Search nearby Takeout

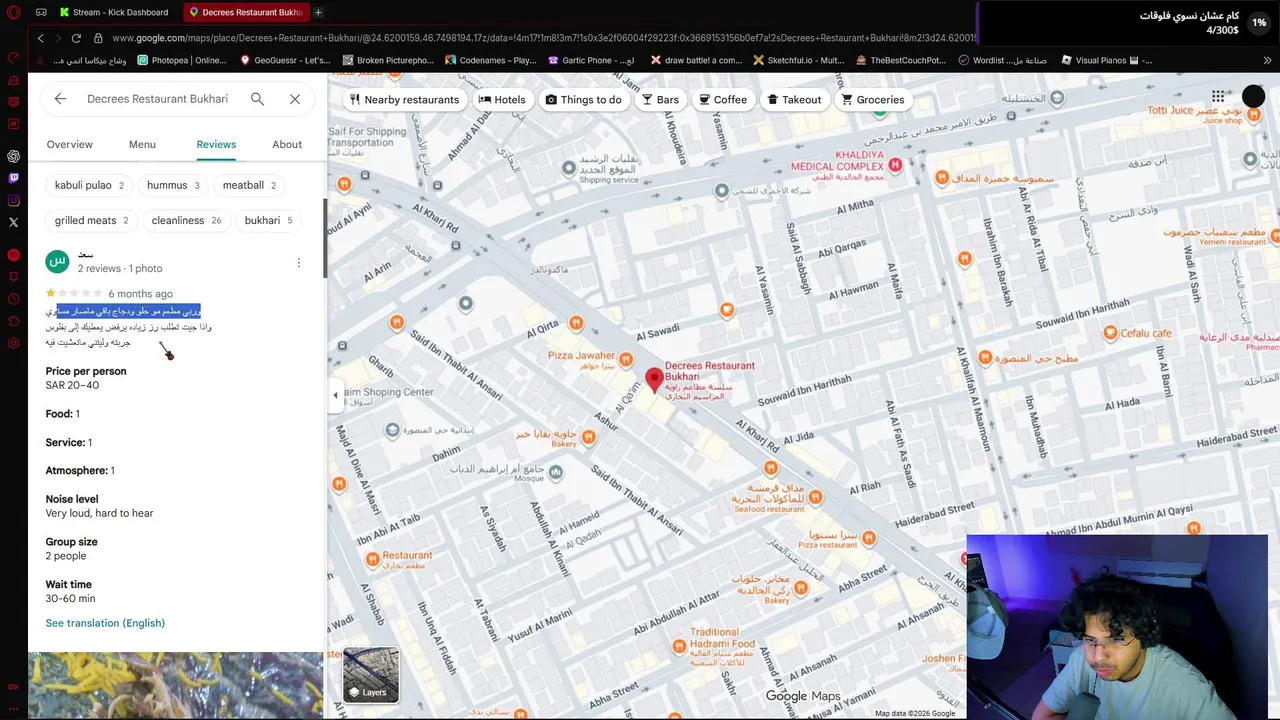(794, 99)
